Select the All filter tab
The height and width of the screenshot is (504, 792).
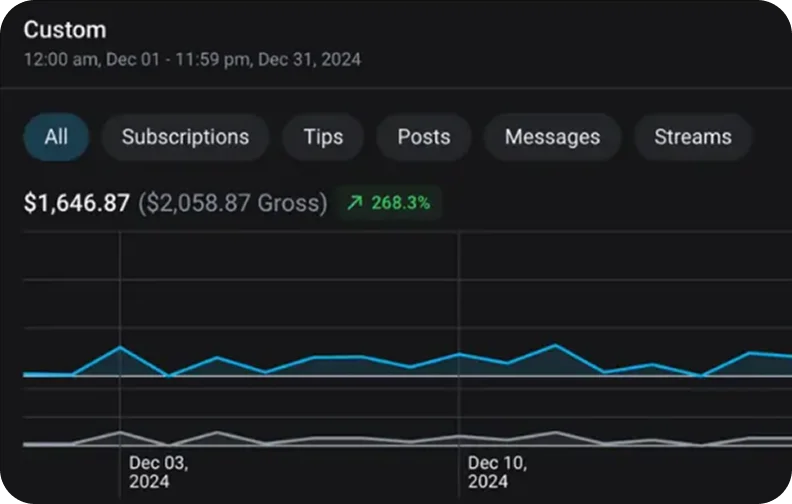pyautogui.click(x=56, y=137)
